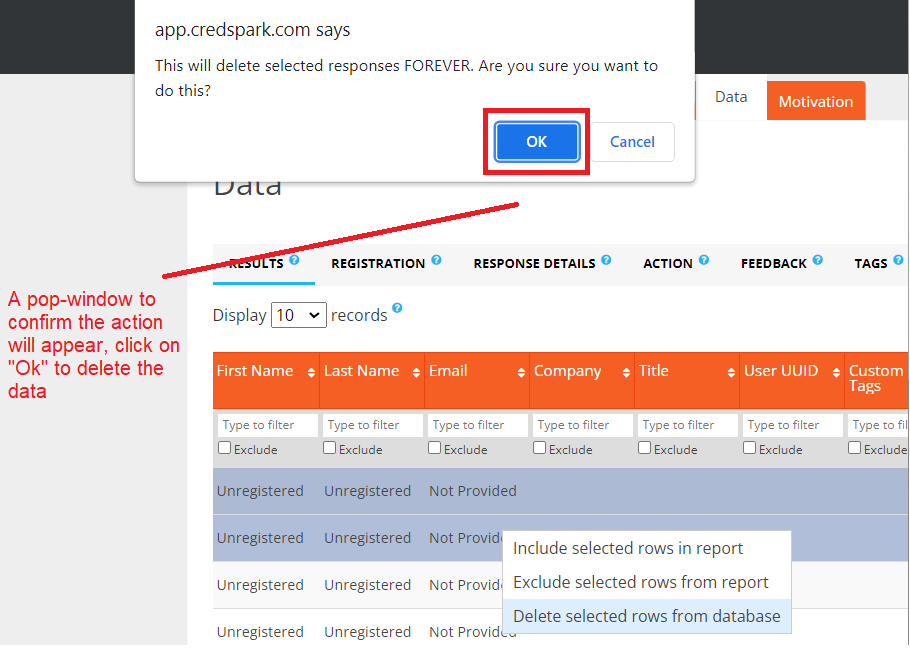Sort the Company column with its sort icon
The image size is (910, 652).
tap(625, 370)
